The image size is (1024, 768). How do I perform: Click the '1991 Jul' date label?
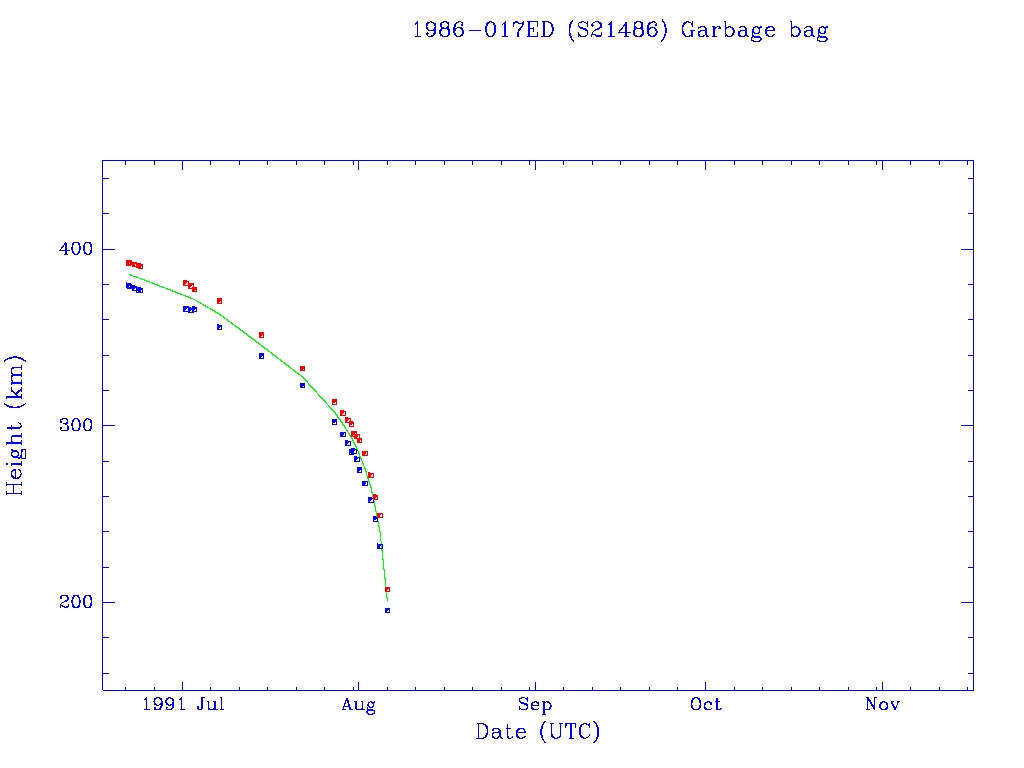click(x=182, y=705)
